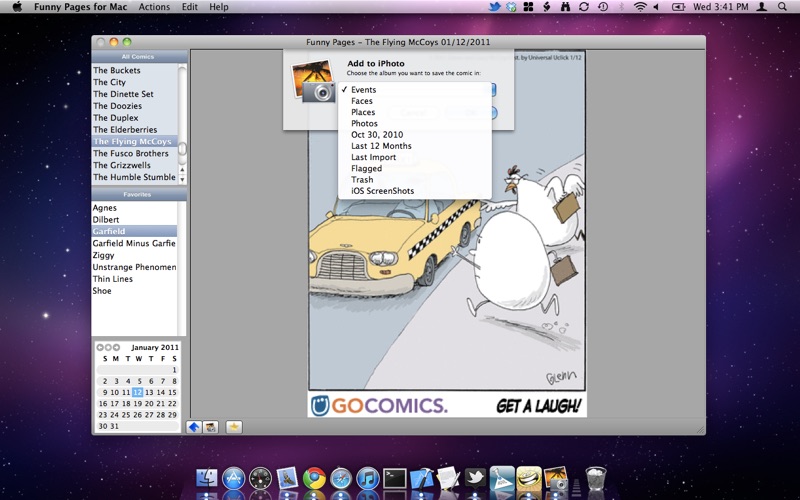The width and height of the screenshot is (800, 500).
Task: Choose Events in album popup
Action: [415, 90]
